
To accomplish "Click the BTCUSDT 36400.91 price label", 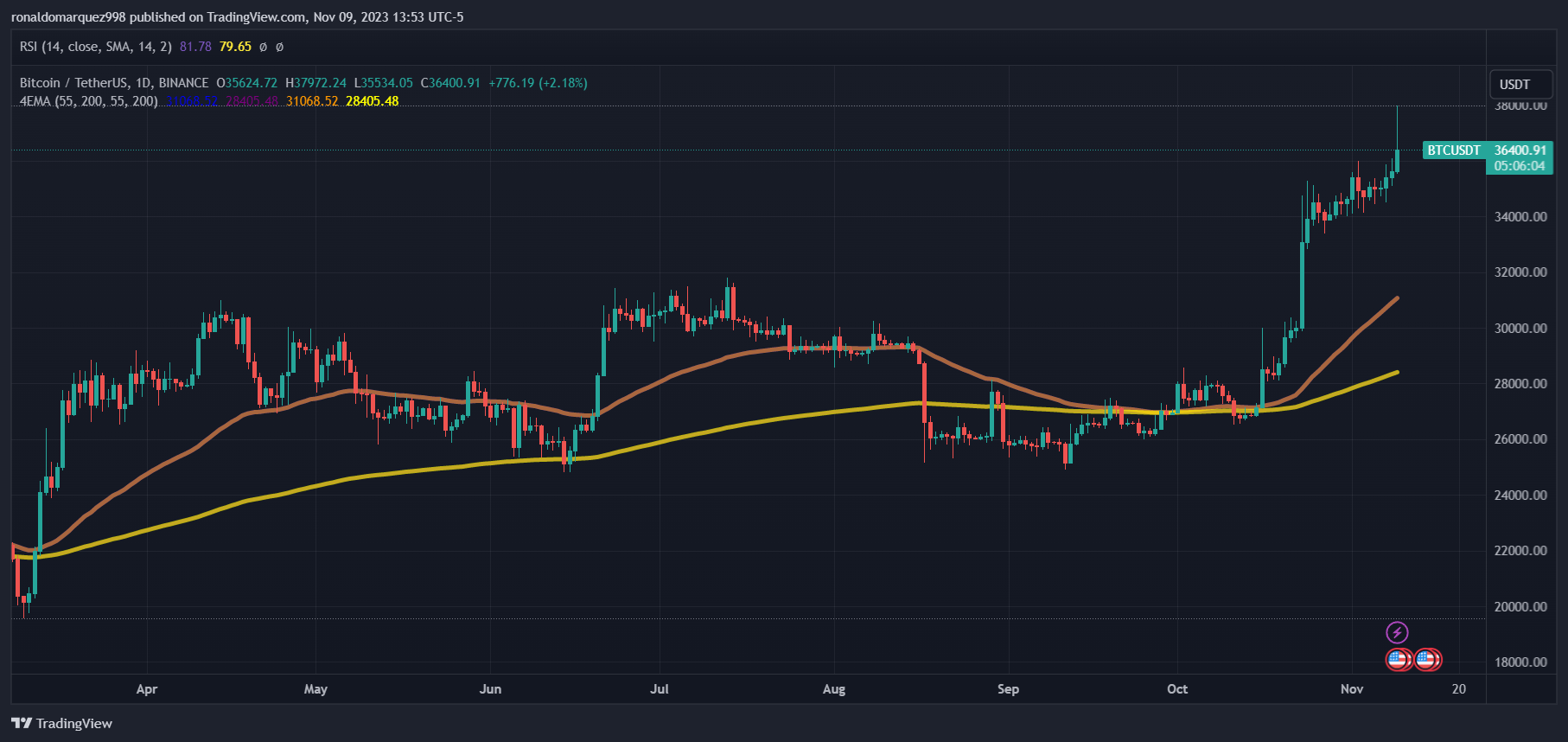I will (x=1488, y=150).
